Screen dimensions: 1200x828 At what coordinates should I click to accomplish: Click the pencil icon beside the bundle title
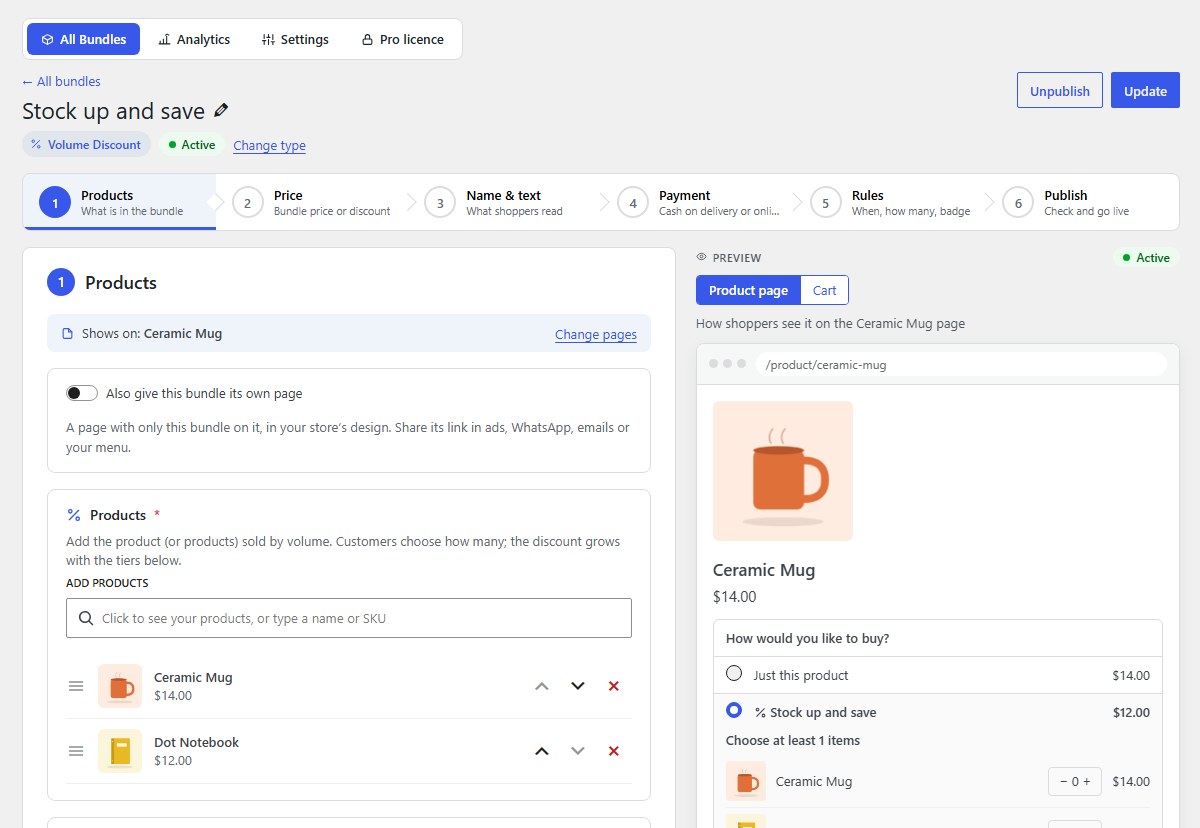[x=221, y=111]
